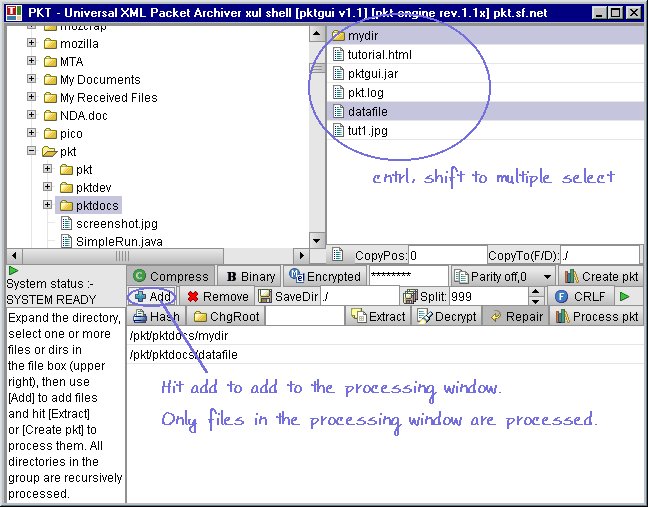Click the Repair button
The width and height of the screenshot is (648, 507).
pyautogui.click(x=516, y=317)
